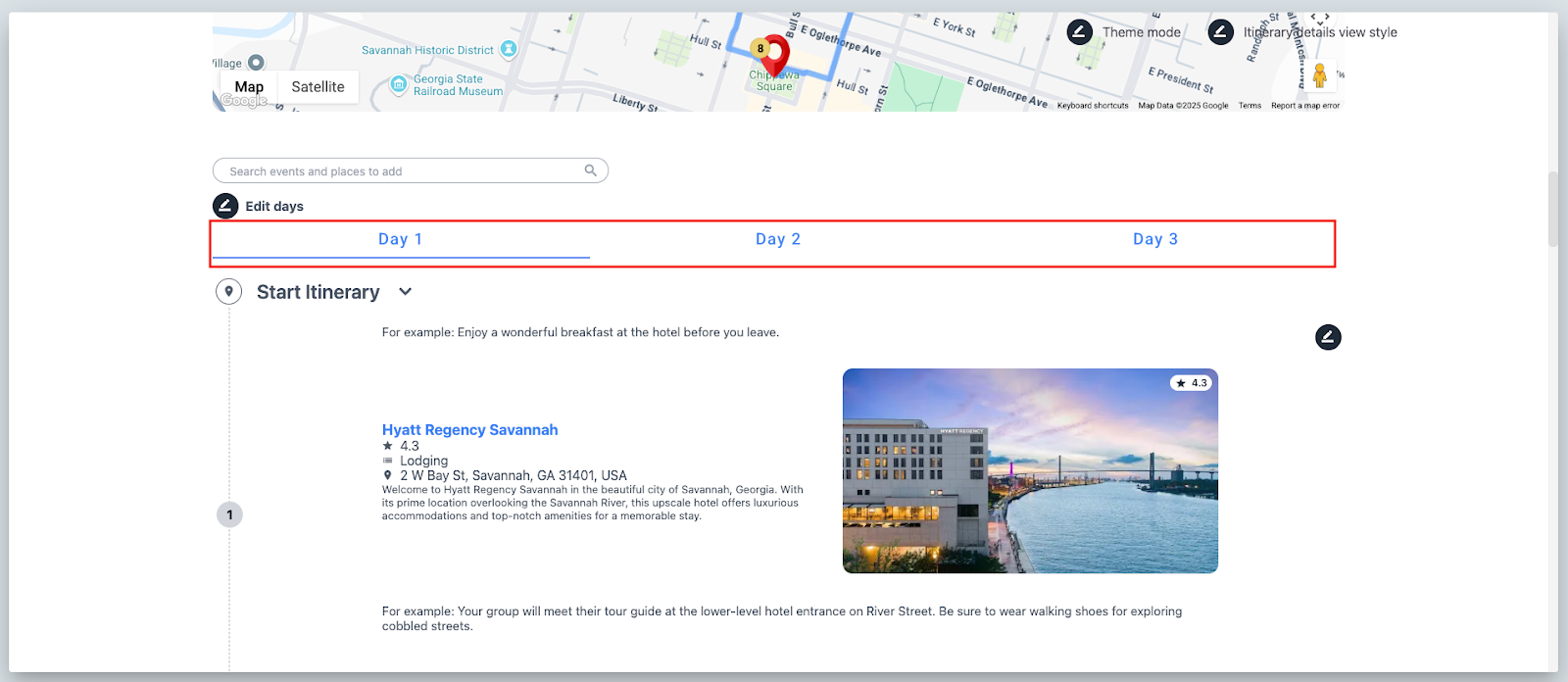Screen dimensions: 1568x682
Task: Click the 4.3 rating badge on photo
Action: click(x=1192, y=383)
